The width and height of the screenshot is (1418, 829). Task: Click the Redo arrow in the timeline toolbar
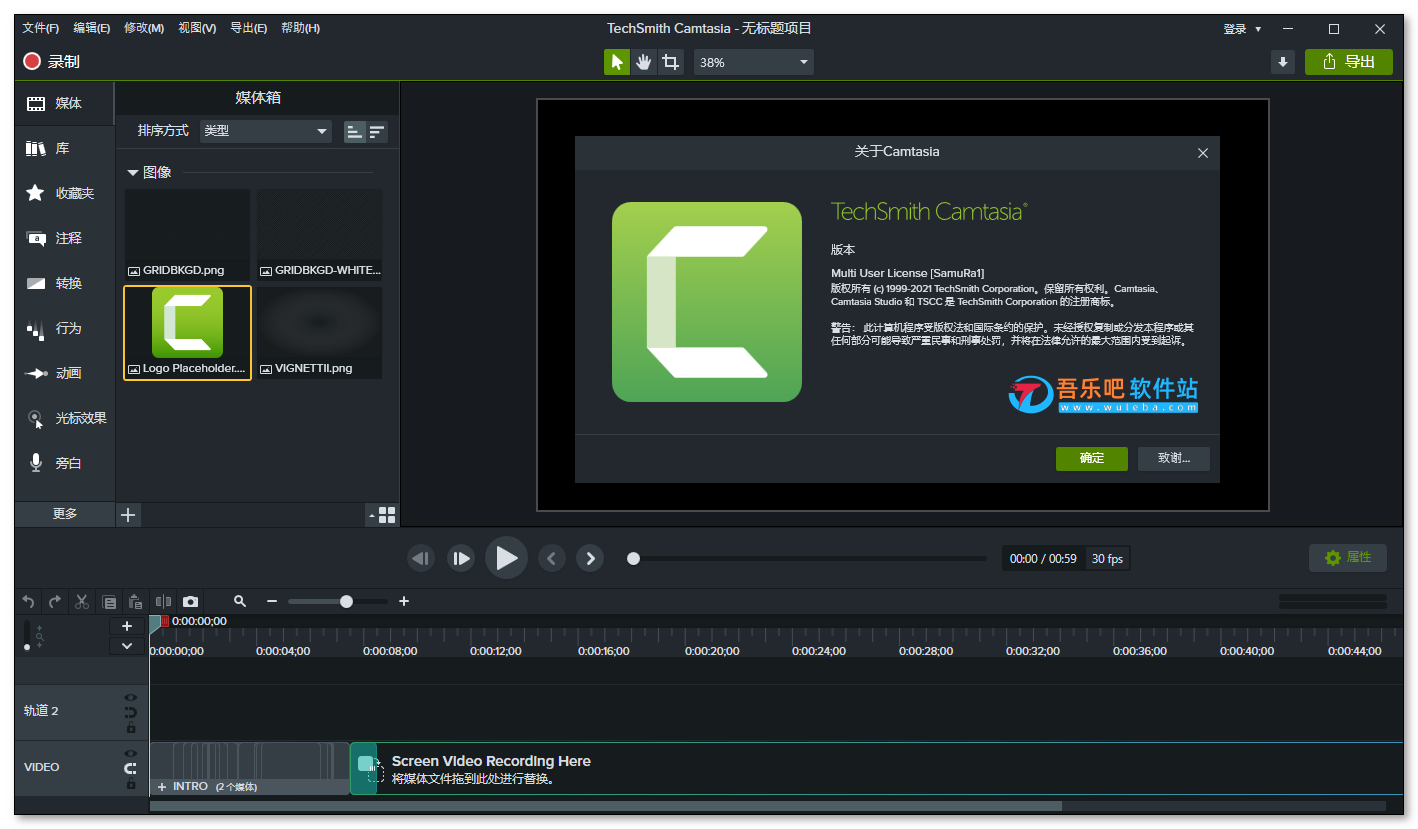point(55,601)
